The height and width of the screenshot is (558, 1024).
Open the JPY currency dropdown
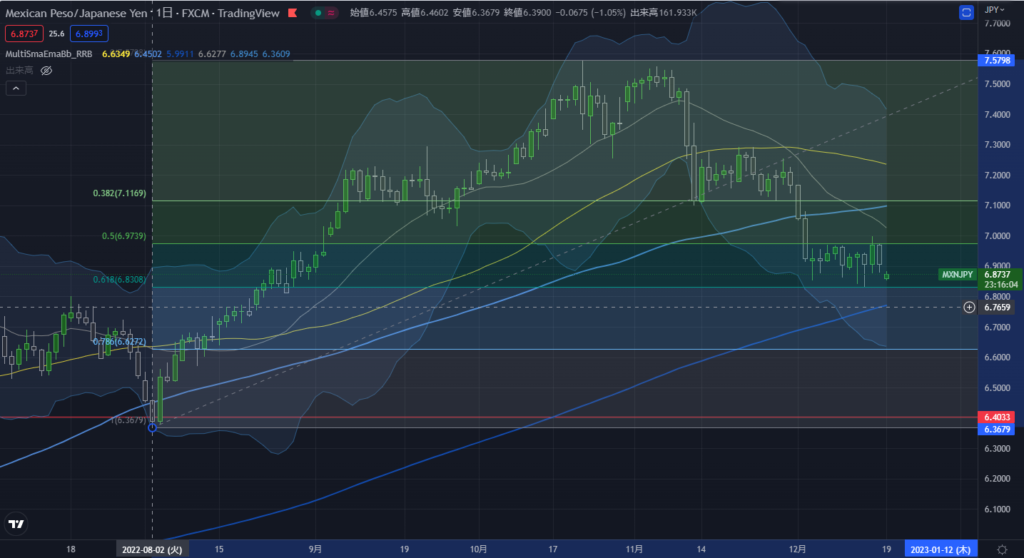997,9
